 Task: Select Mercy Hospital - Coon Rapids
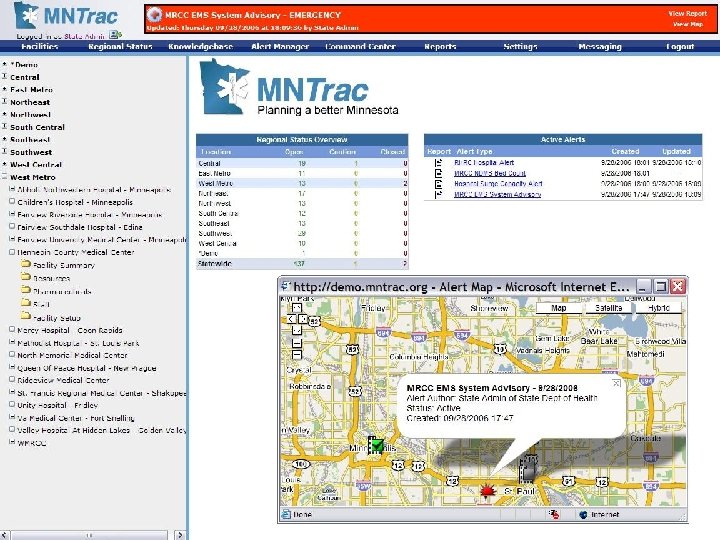pos(70,330)
